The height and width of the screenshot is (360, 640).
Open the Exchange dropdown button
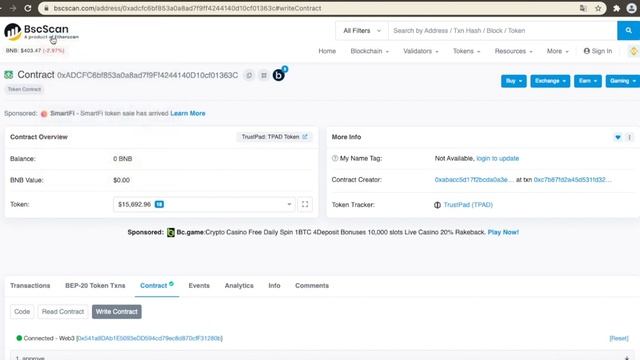[x=550, y=81]
